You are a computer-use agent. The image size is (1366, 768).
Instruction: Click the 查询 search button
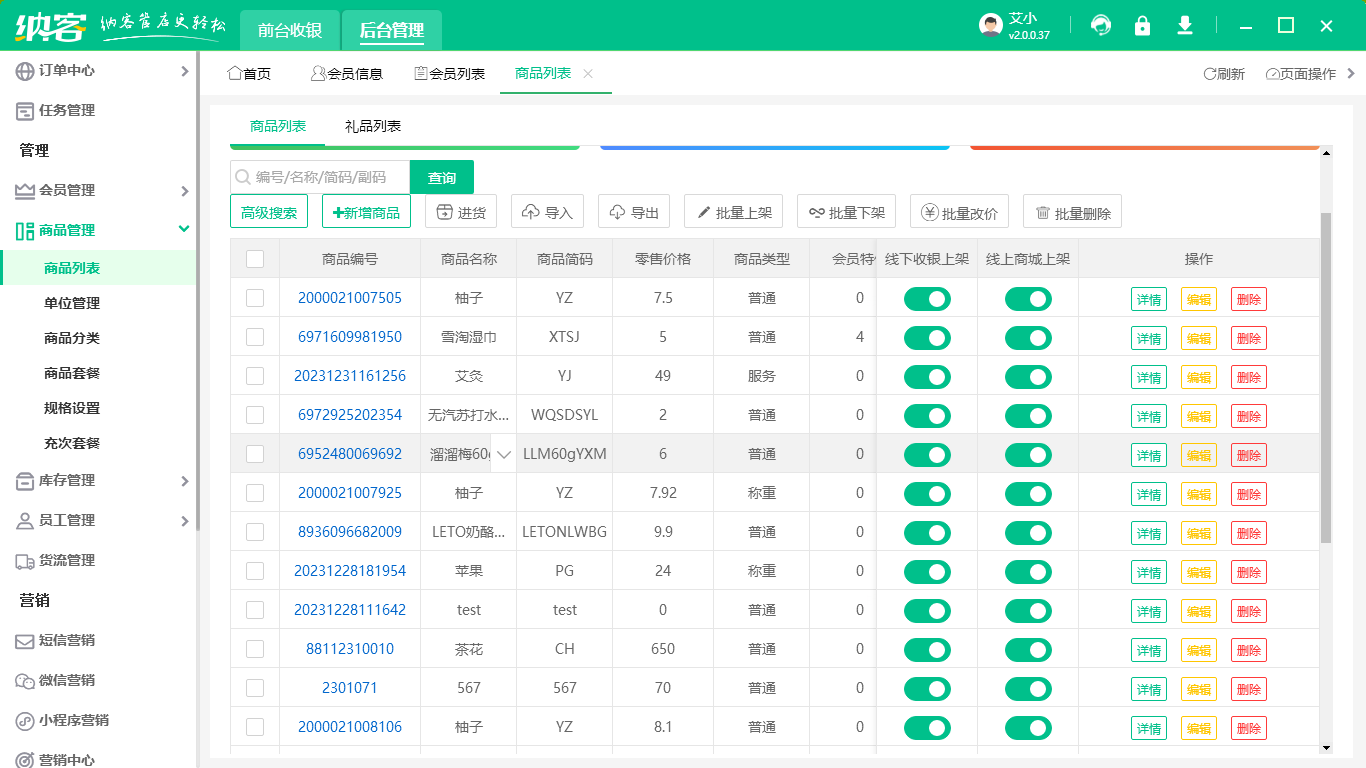[442, 177]
